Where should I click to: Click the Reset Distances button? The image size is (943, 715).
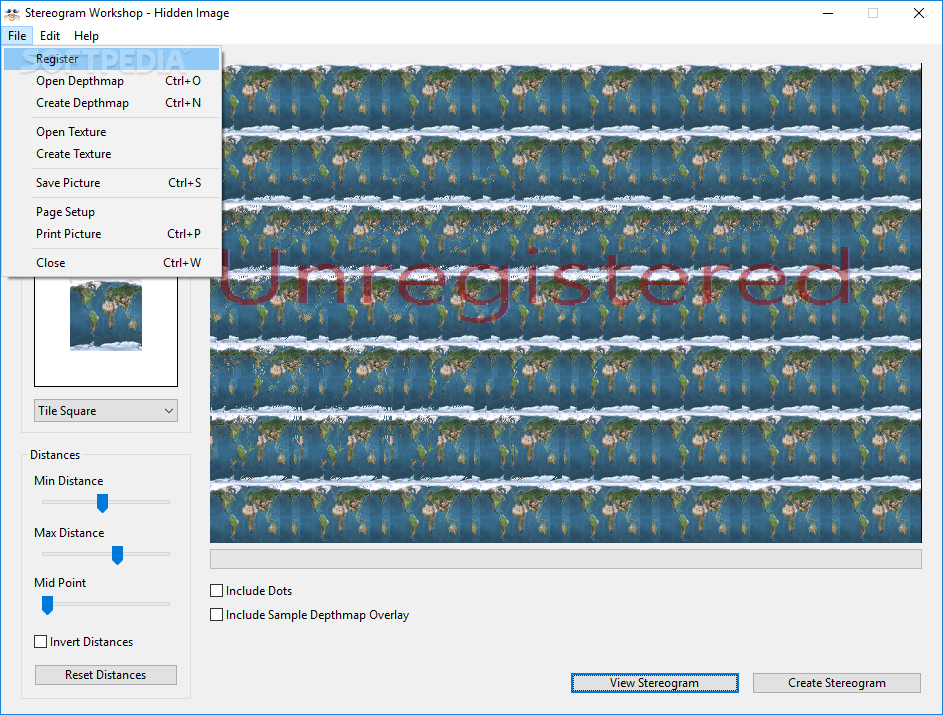[106, 675]
